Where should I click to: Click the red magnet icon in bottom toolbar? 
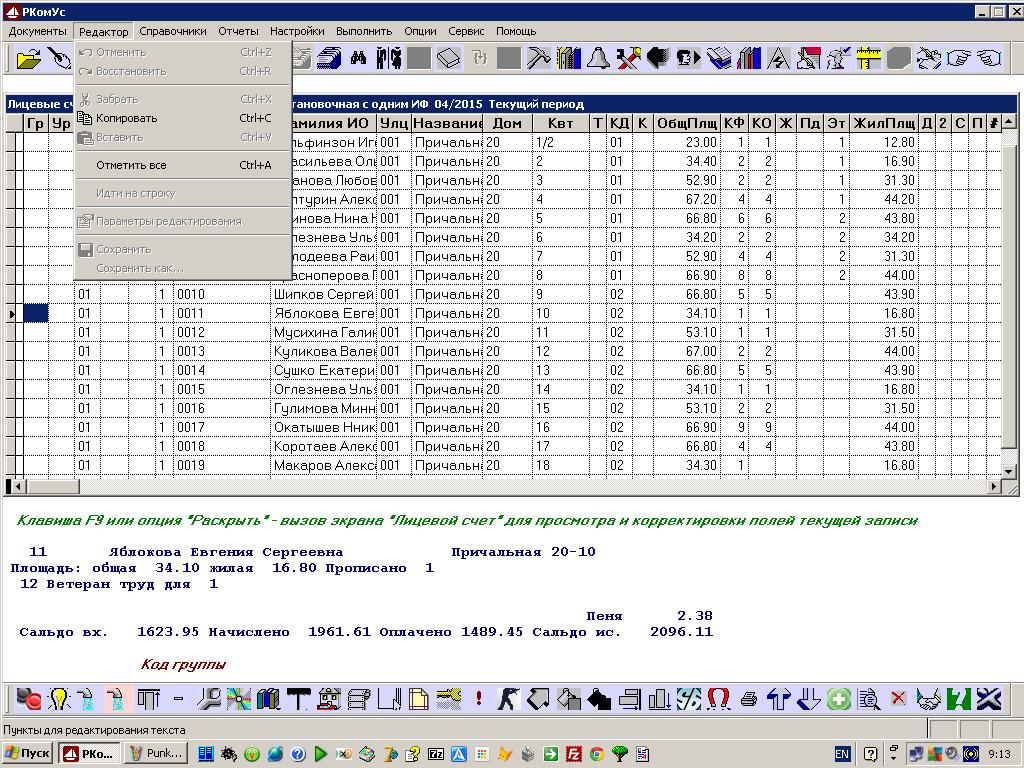718,698
